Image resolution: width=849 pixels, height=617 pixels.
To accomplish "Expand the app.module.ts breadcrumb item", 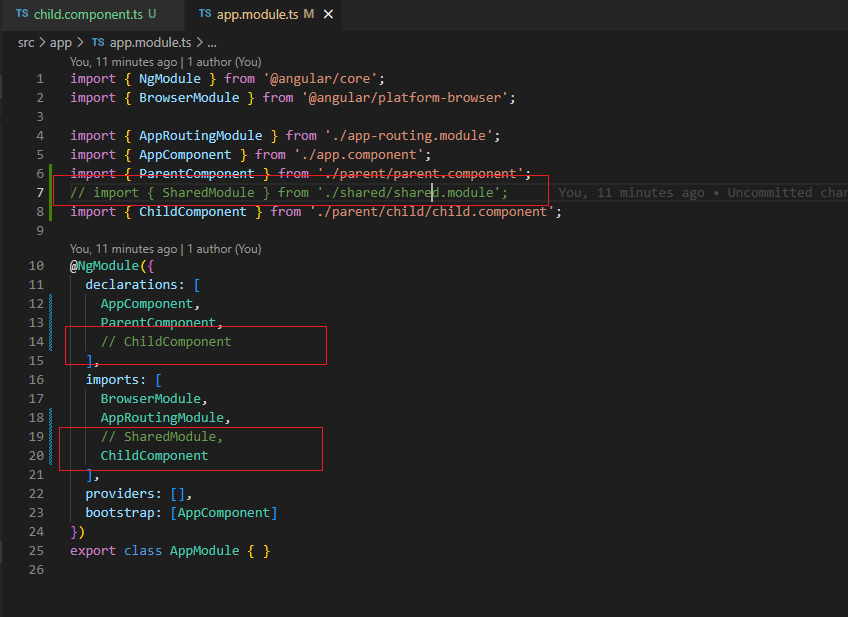I will click(x=151, y=42).
